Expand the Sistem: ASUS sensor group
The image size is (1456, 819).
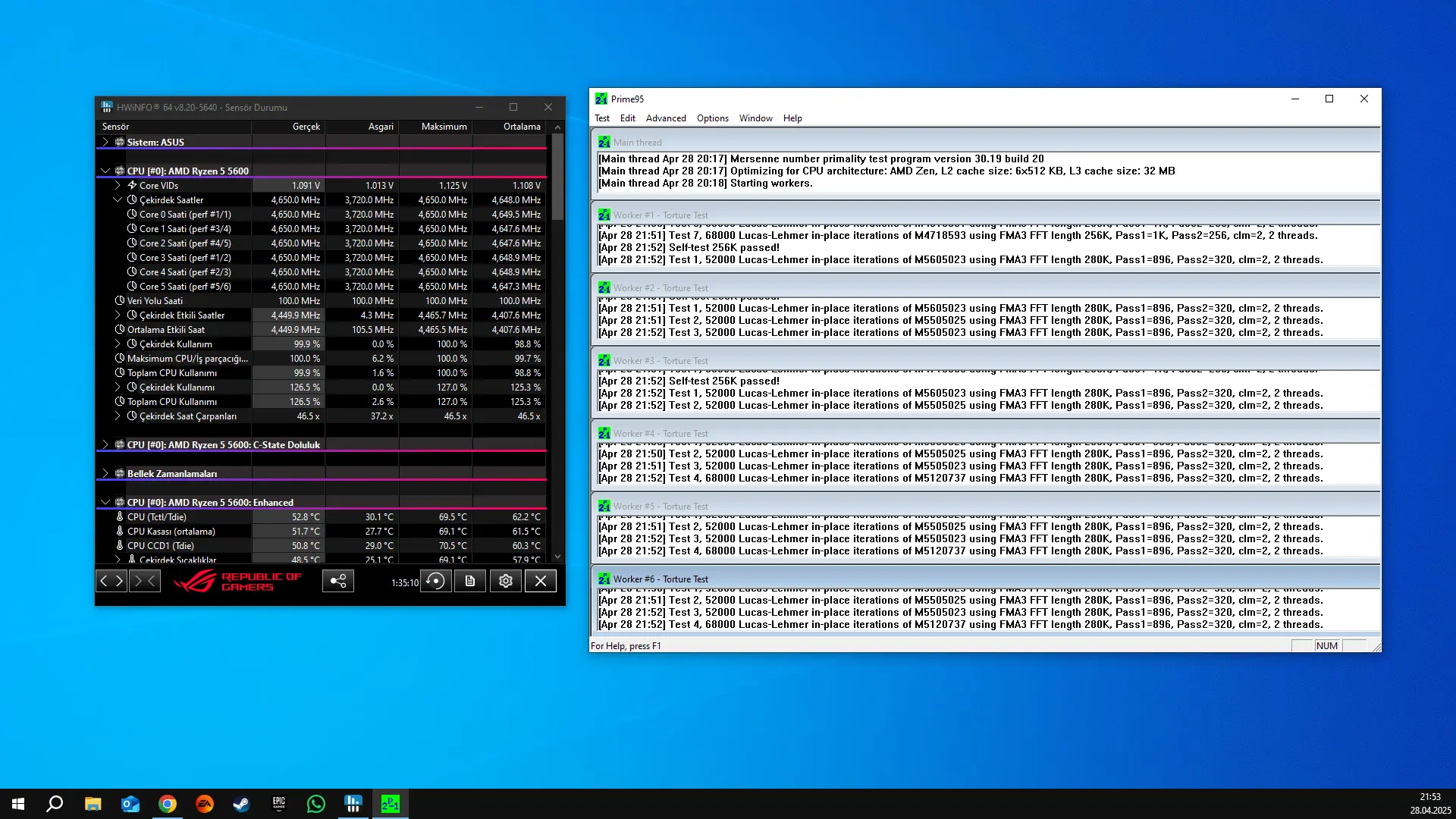click(x=105, y=142)
